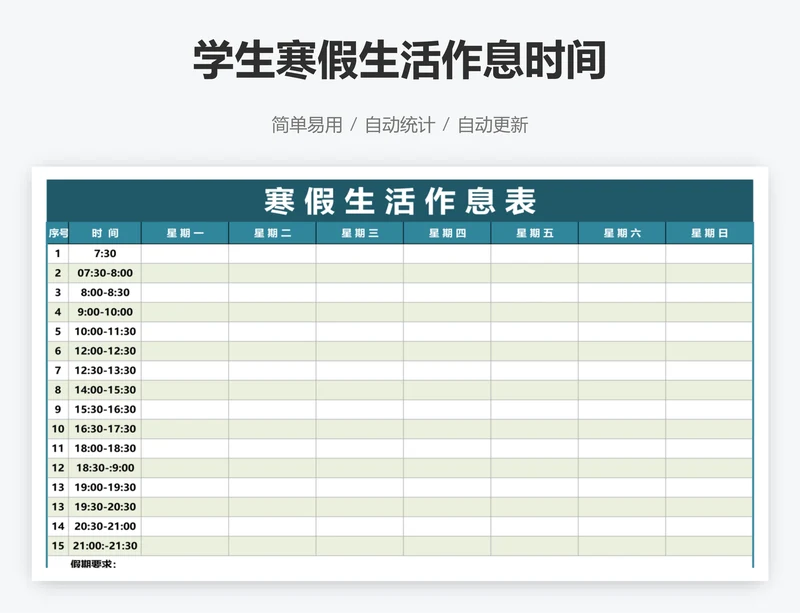Select 序号 cell for the 18:00-18:30 row

tap(58, 449)
